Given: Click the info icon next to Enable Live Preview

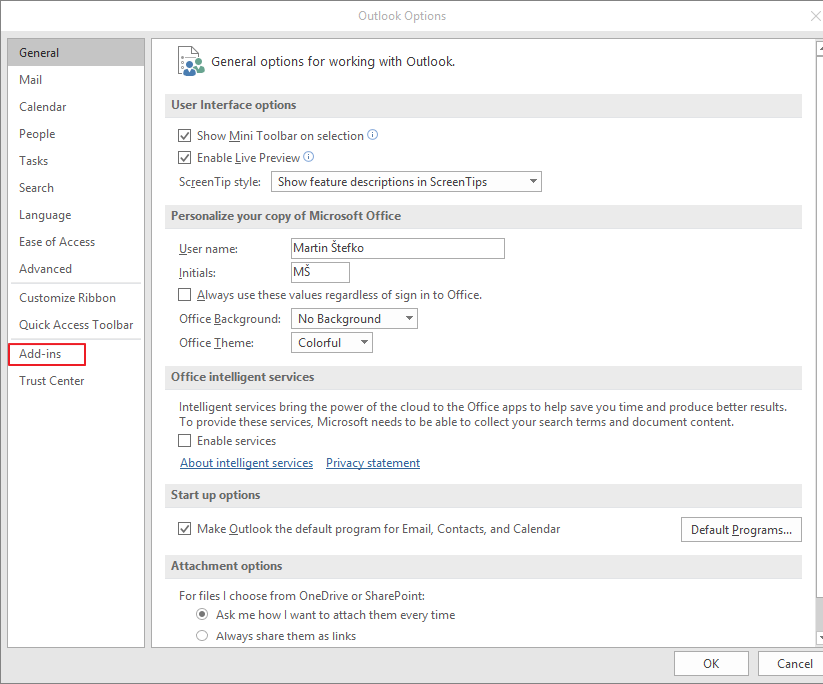Looking at the screenshot, I should pos(309,156).
